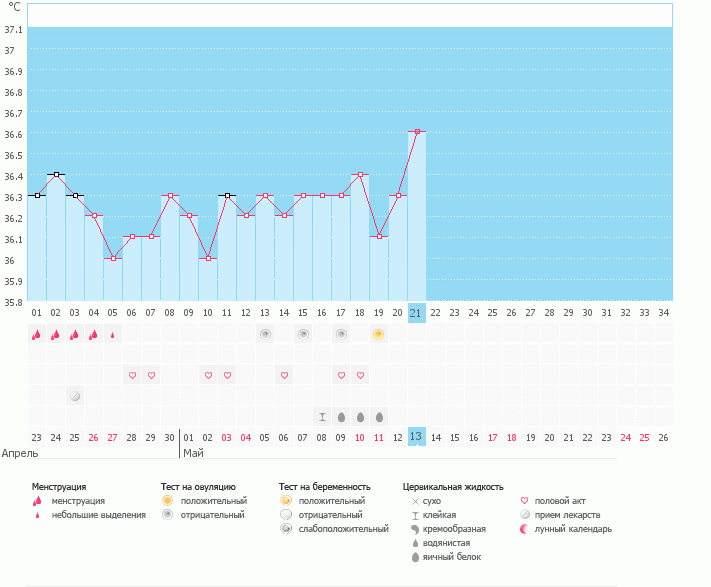
Task: Click heart icon under cycle day 06
Action: tap(132, 375)
